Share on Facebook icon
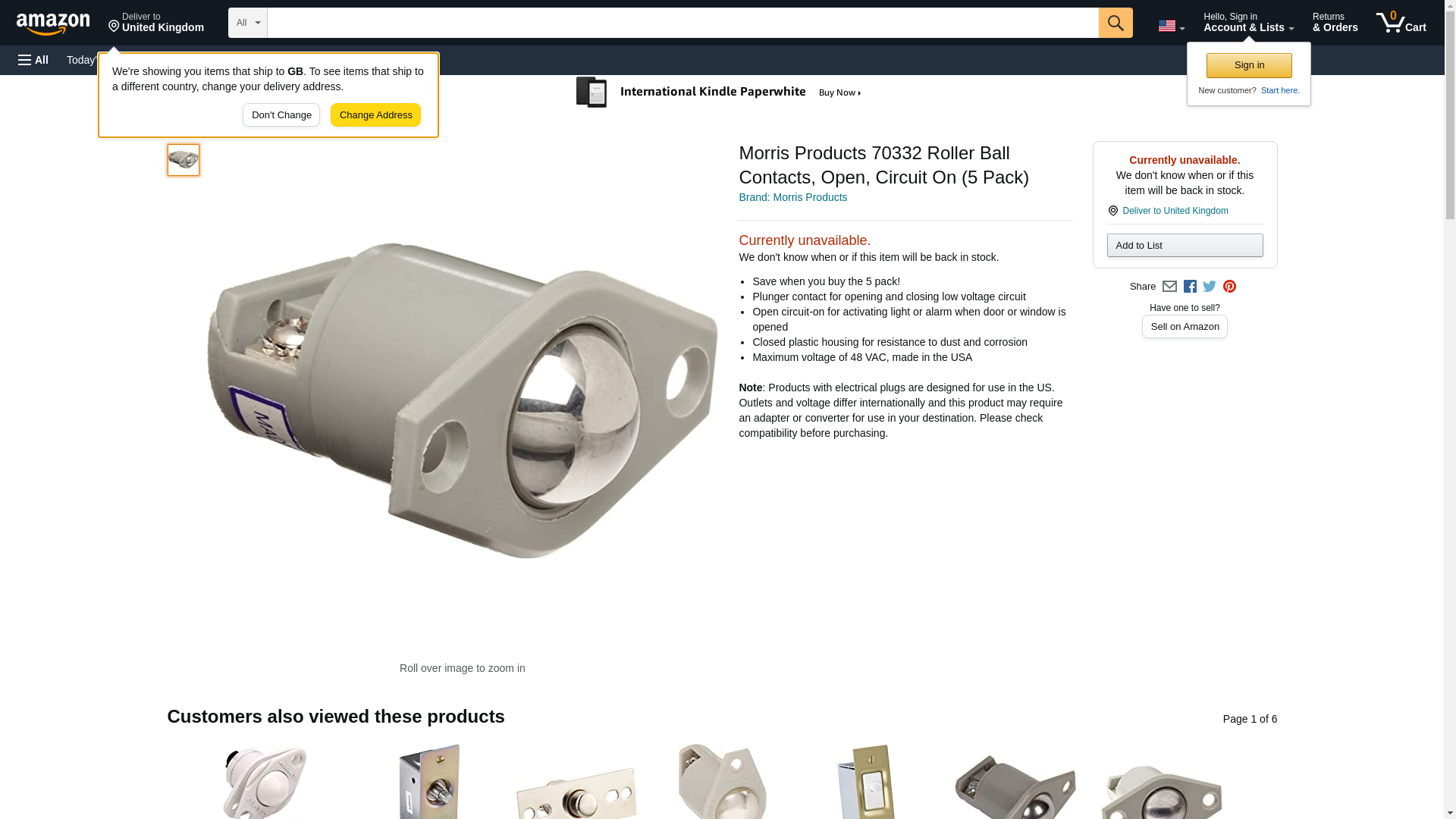This screenshot has height=819, width=1456. tap(1190, 287)
